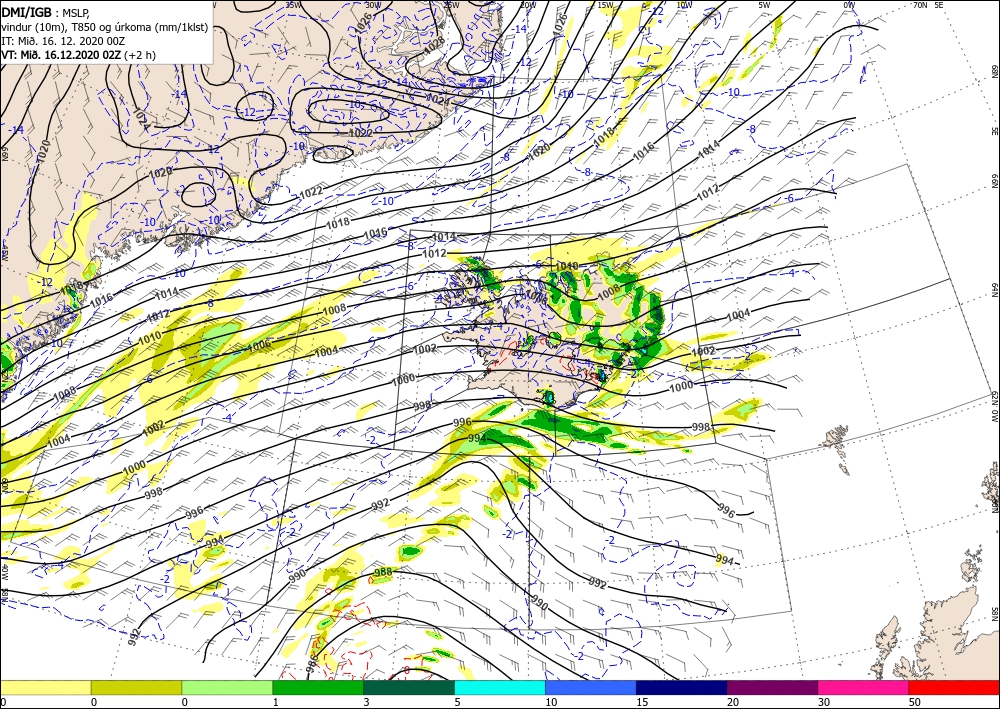Click the purple 20 mm legend color
The height and width of the screenshot is (709, 1000).
(x=772, y=687)
